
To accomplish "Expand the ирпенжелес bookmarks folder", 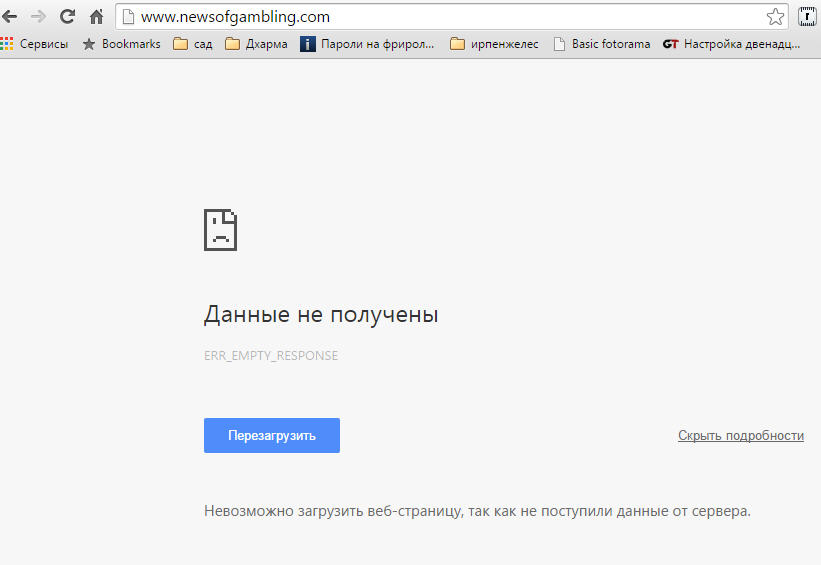I will pos(494,44).
